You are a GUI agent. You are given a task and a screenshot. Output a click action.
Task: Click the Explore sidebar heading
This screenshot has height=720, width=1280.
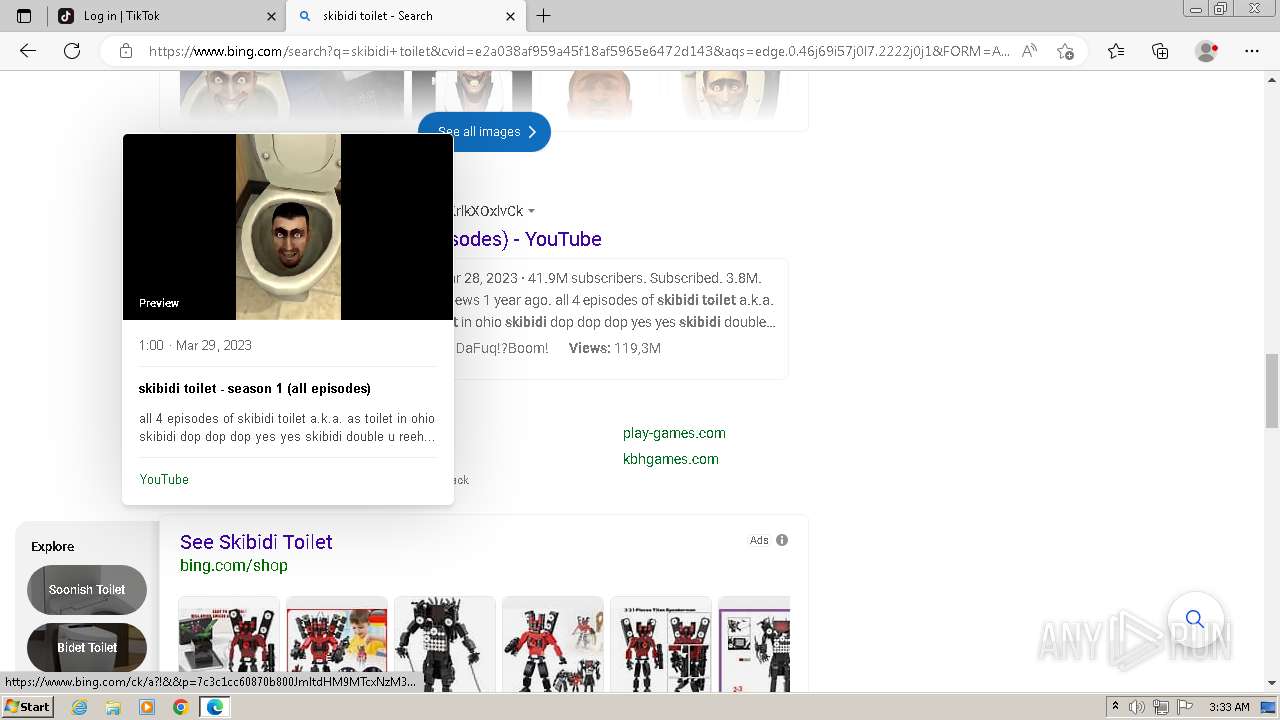(53, 547)
